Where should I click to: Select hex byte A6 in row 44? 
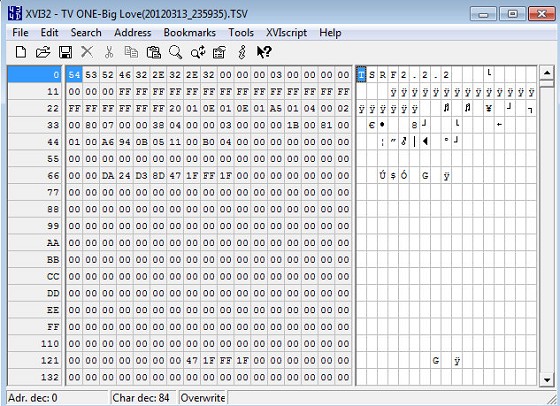pos(108,142)
